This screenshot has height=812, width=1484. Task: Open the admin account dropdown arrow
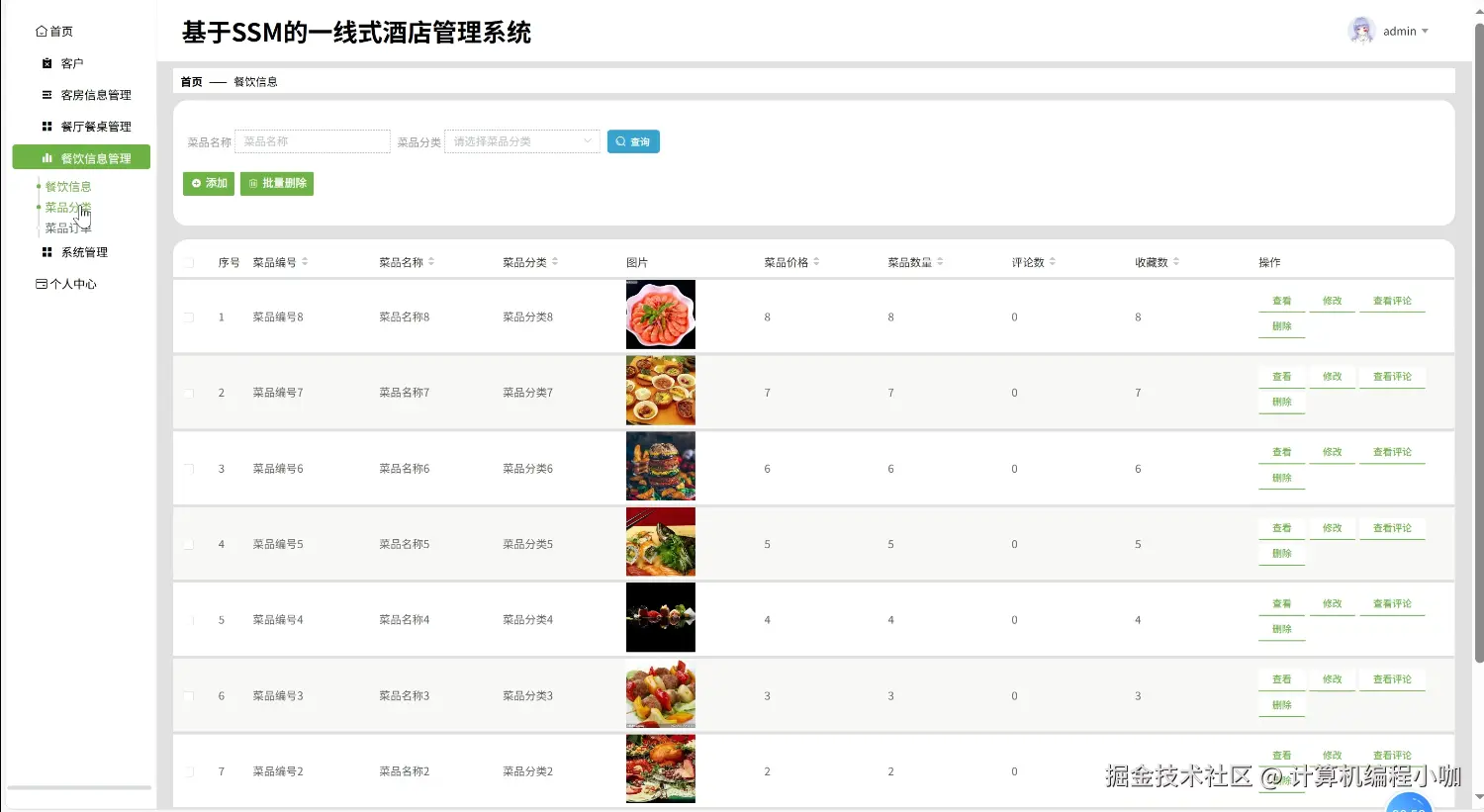[x=1424, y=31]
